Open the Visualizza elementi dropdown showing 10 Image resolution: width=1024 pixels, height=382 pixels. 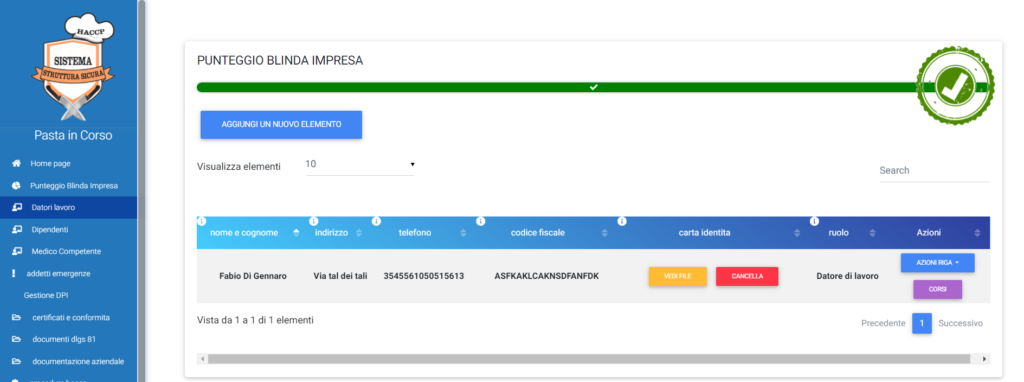tap(360, 165)
